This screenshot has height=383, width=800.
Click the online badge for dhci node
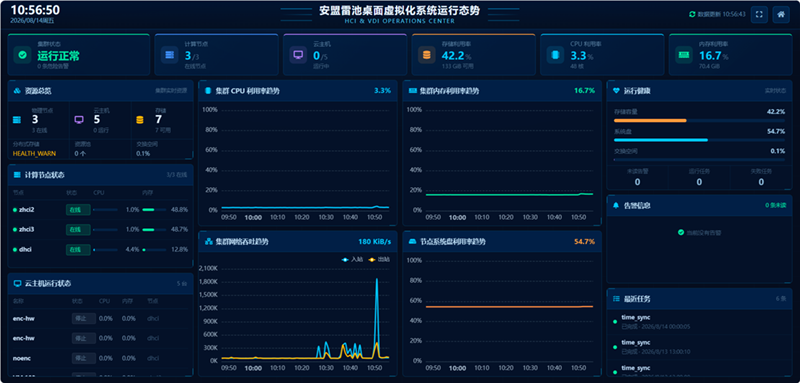point(78,250)
